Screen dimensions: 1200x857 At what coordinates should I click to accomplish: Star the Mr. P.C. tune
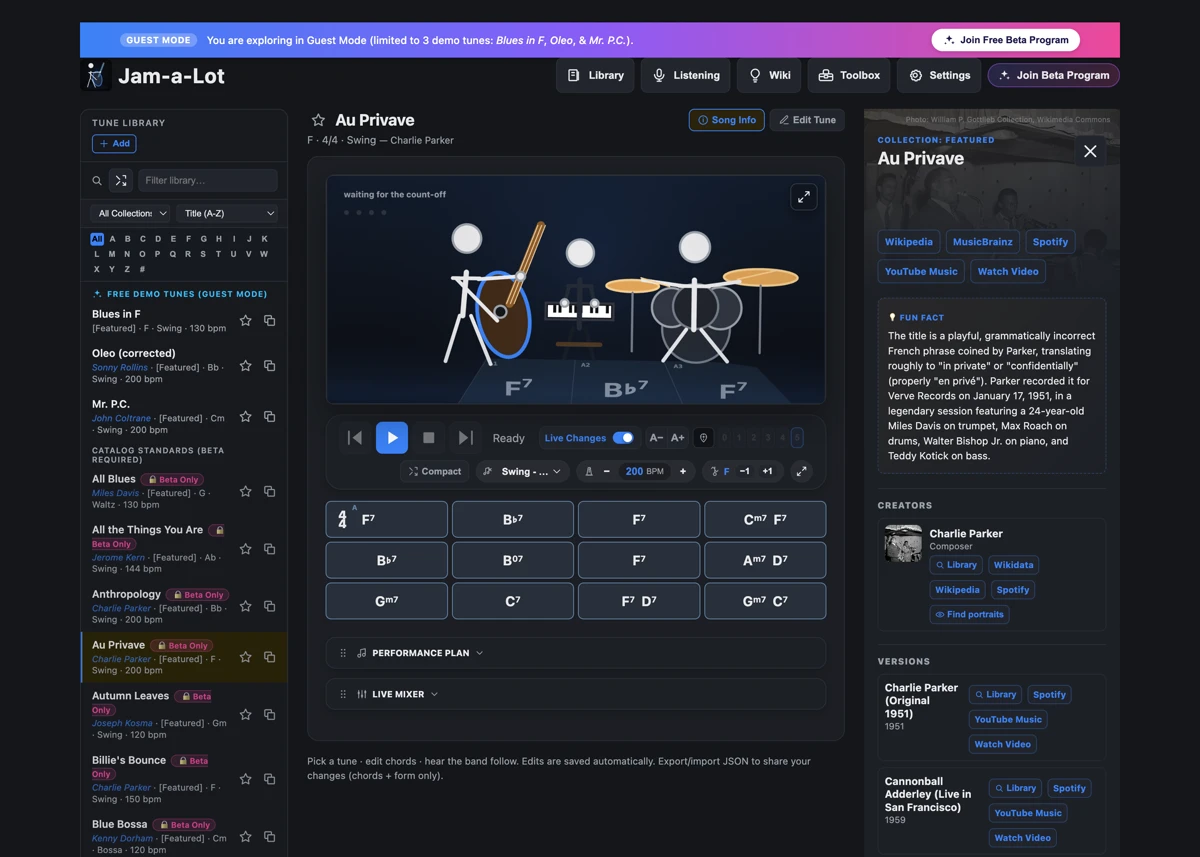point(246,417)
